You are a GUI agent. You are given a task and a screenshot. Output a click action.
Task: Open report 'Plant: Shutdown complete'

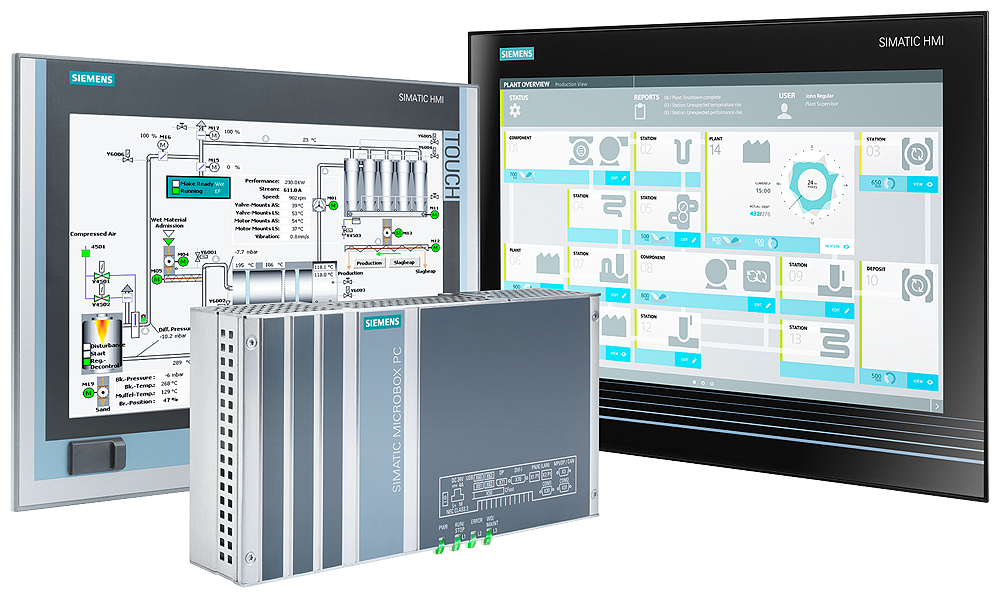pyautogui.click(x=692, y=98)
